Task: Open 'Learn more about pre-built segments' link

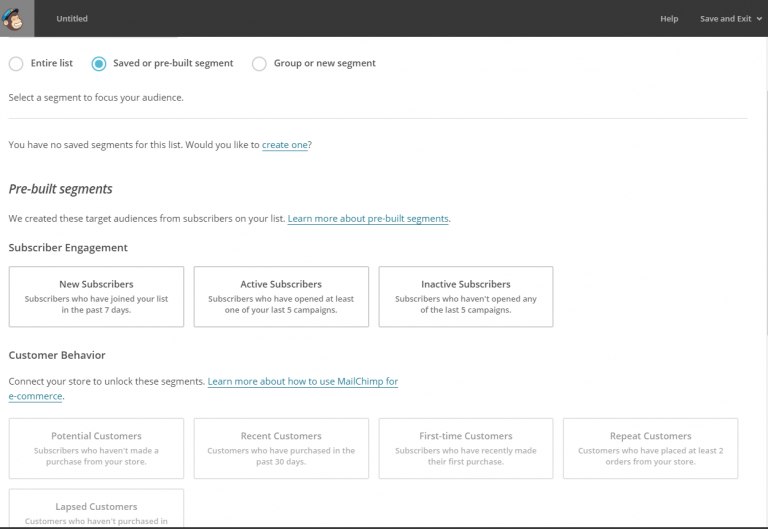Action: 368,218
